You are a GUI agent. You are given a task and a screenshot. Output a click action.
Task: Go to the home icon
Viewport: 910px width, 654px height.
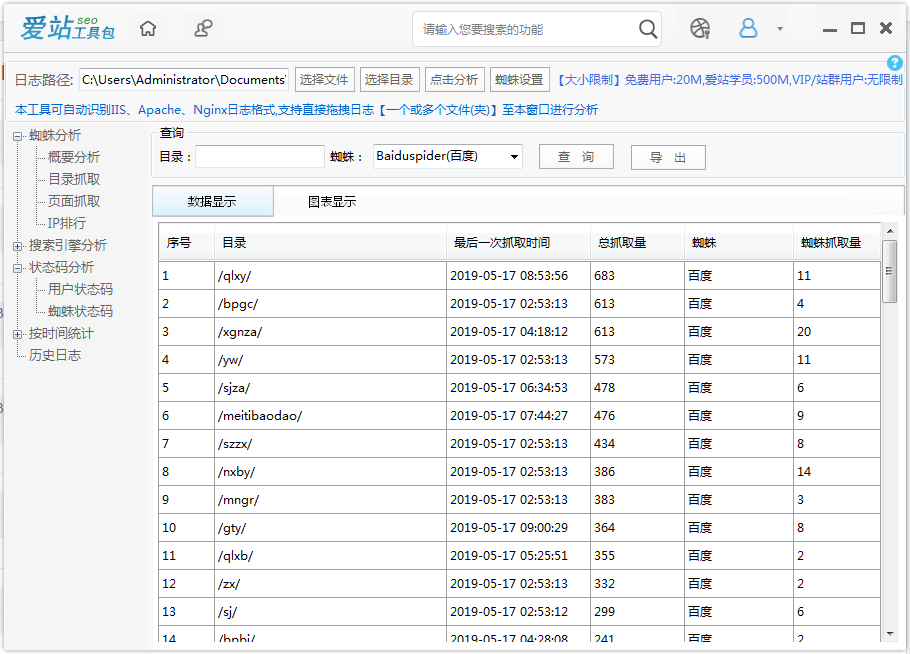coord(148,28)
